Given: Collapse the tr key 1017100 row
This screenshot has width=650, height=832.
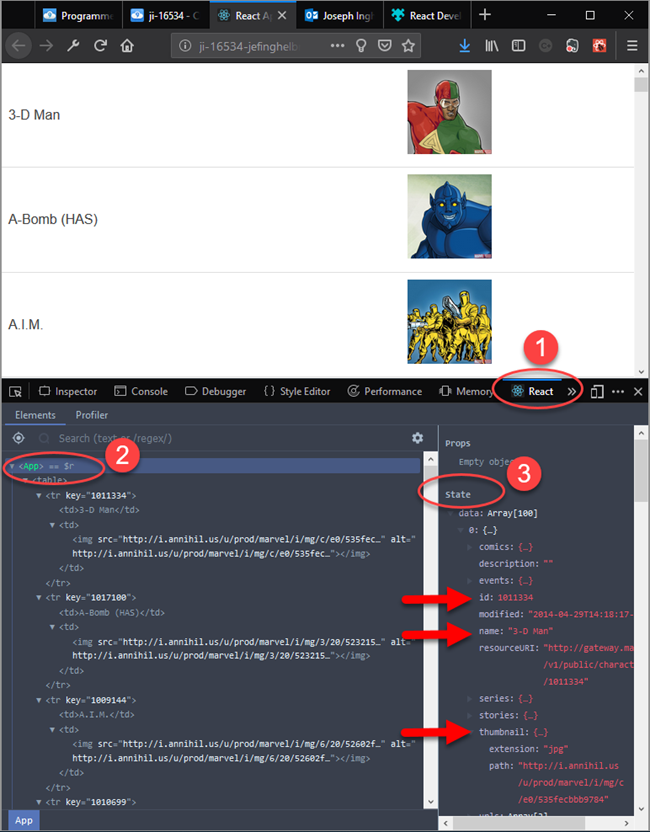Looking at the screenshot, I should 39,597.
